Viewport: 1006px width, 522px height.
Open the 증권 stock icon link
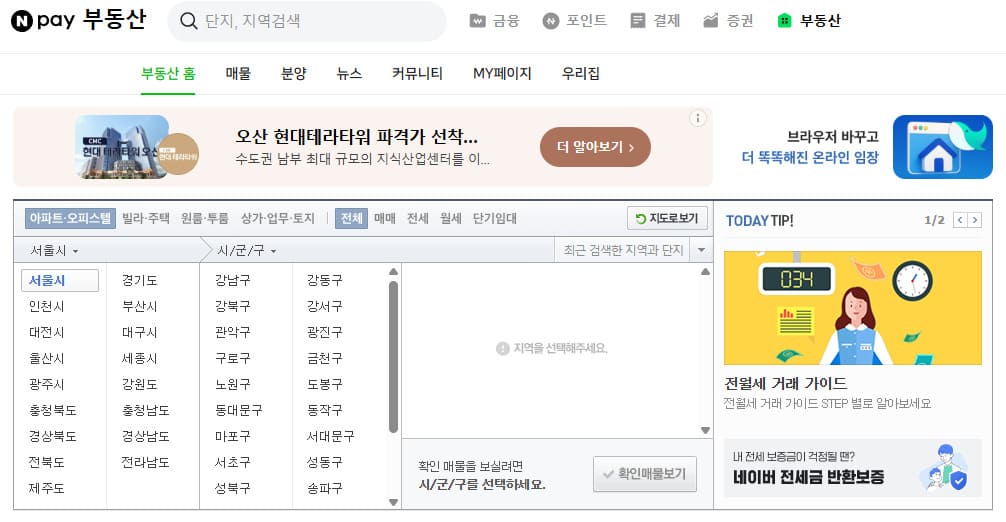point(728,21)
